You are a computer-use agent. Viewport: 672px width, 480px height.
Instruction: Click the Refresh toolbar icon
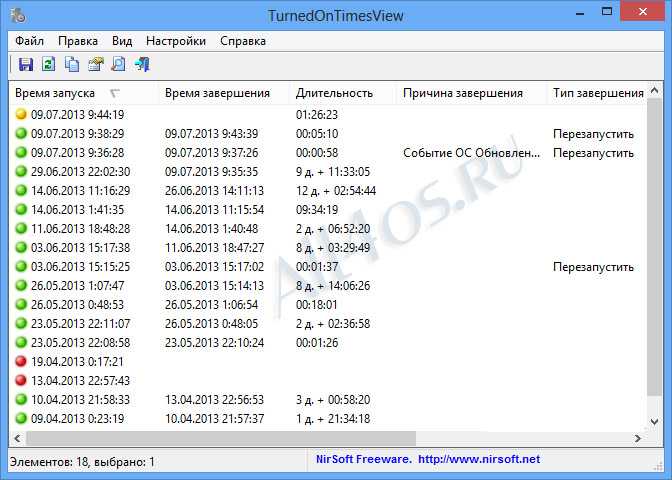pos(48,64)
